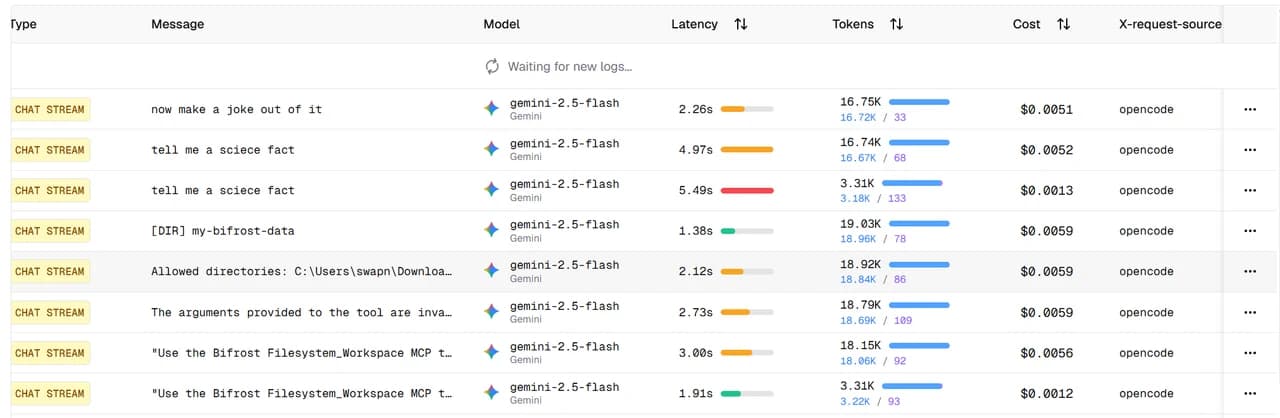Screen dimensions: 1280x418
Task: Open 'tell me a sciece fact' with 5.49s latency
Action: pos(223,190)
